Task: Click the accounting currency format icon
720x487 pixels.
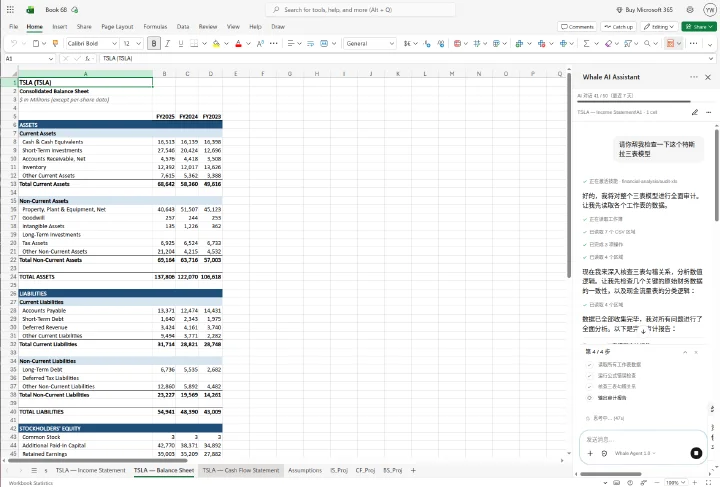Action: (407, 44)
